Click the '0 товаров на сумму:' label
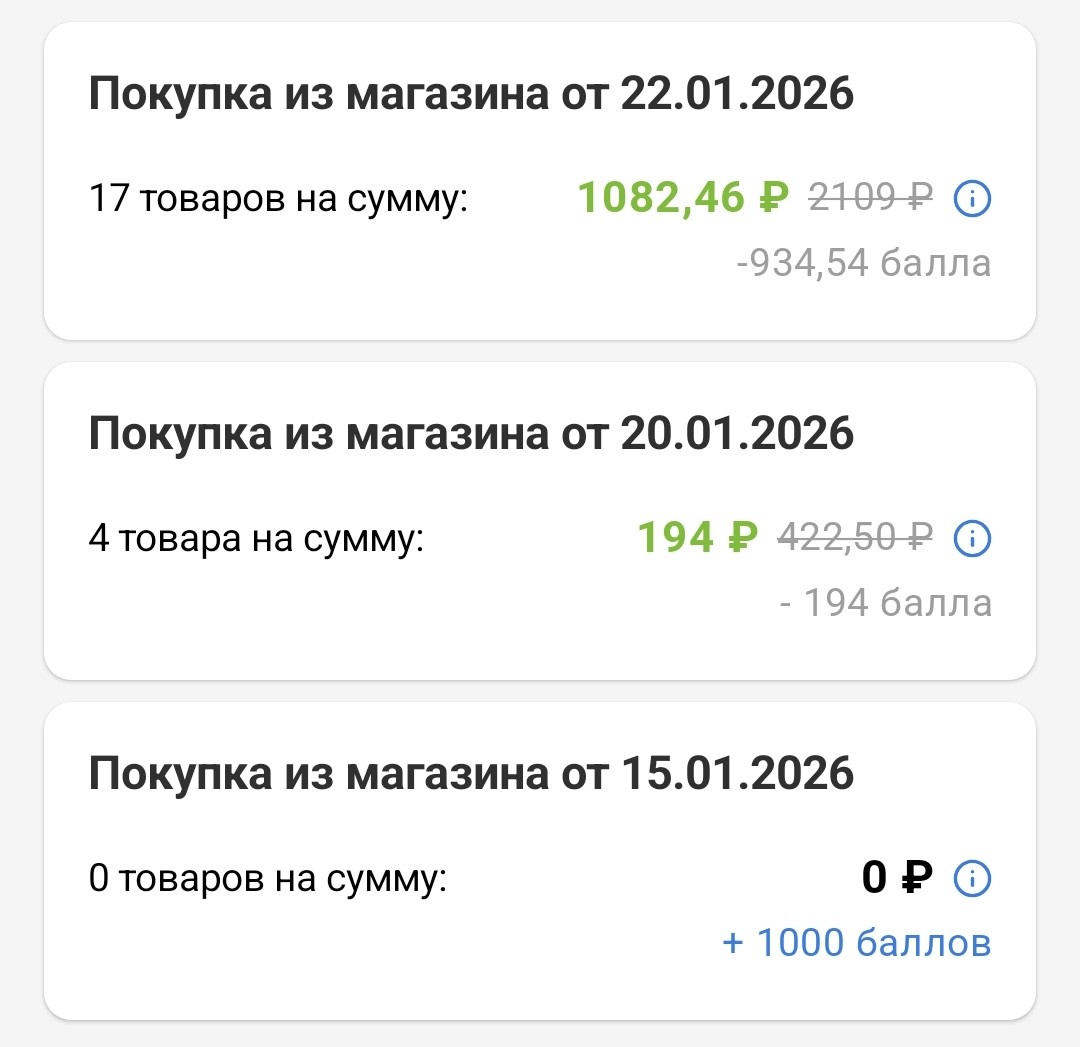This screenshot has height=1047, width=1080. click(268, 880)
